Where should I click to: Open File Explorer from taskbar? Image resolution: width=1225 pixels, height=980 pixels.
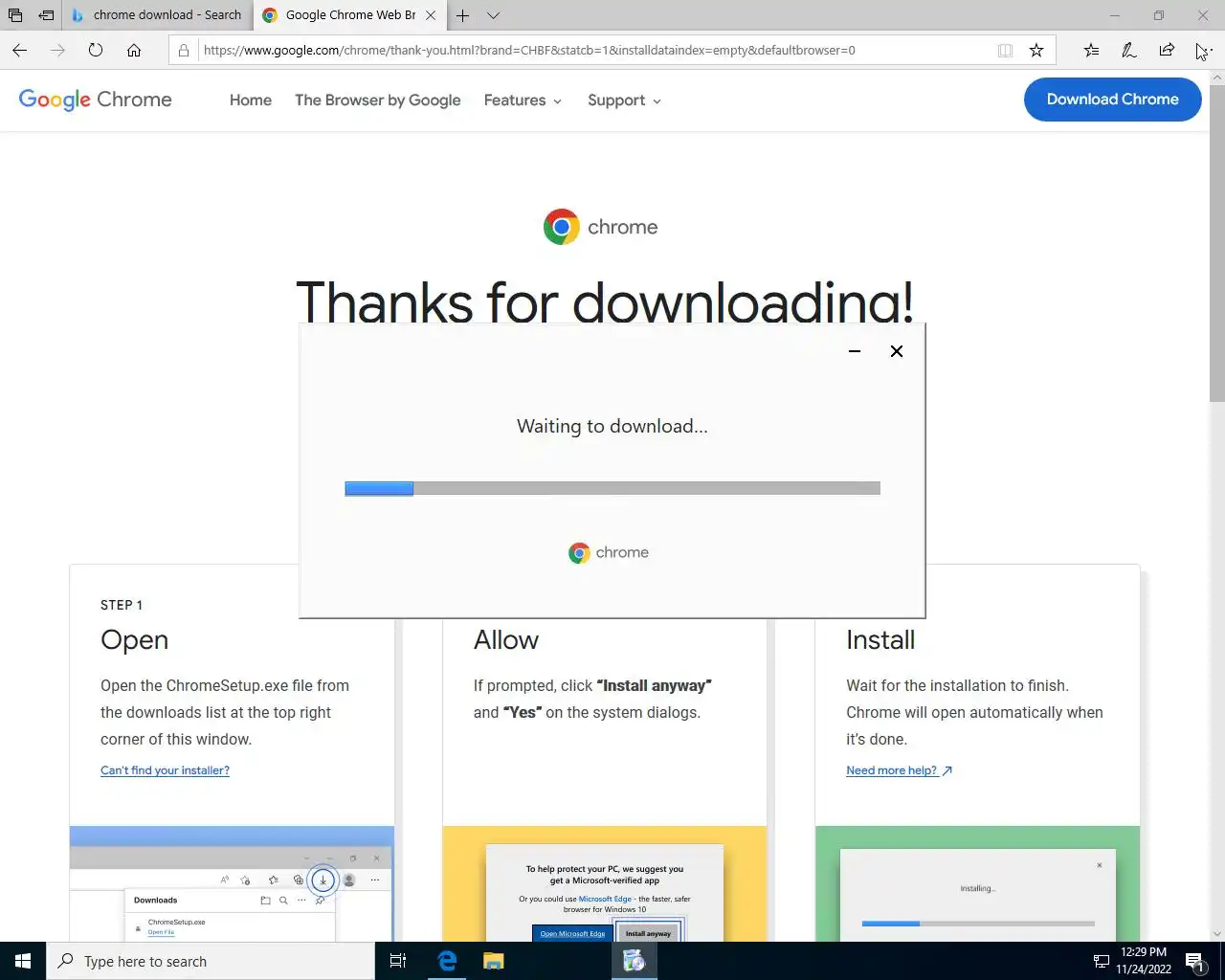(x=493, y=961)
